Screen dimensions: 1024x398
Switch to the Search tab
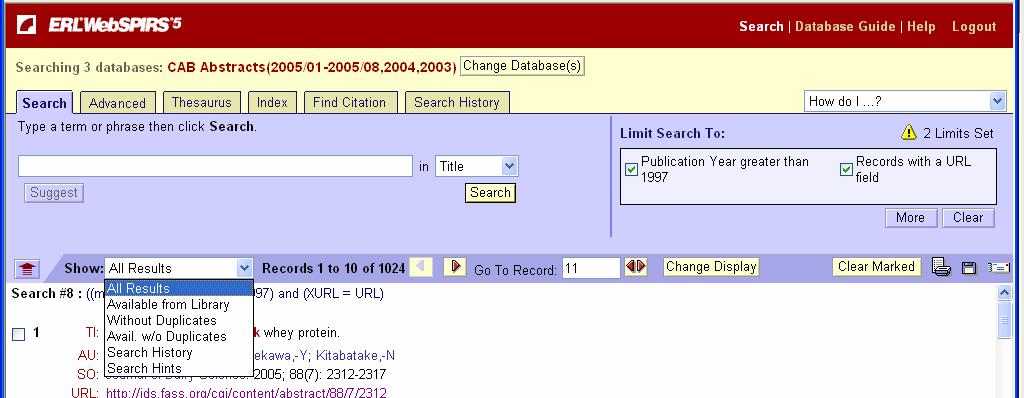pos(44,103)
